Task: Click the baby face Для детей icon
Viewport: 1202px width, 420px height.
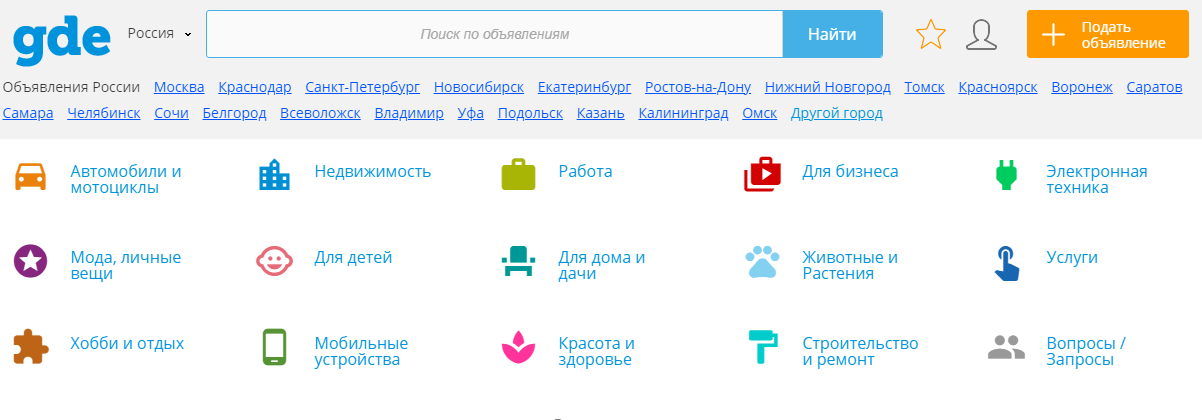Action: click(x=274, y=262)
